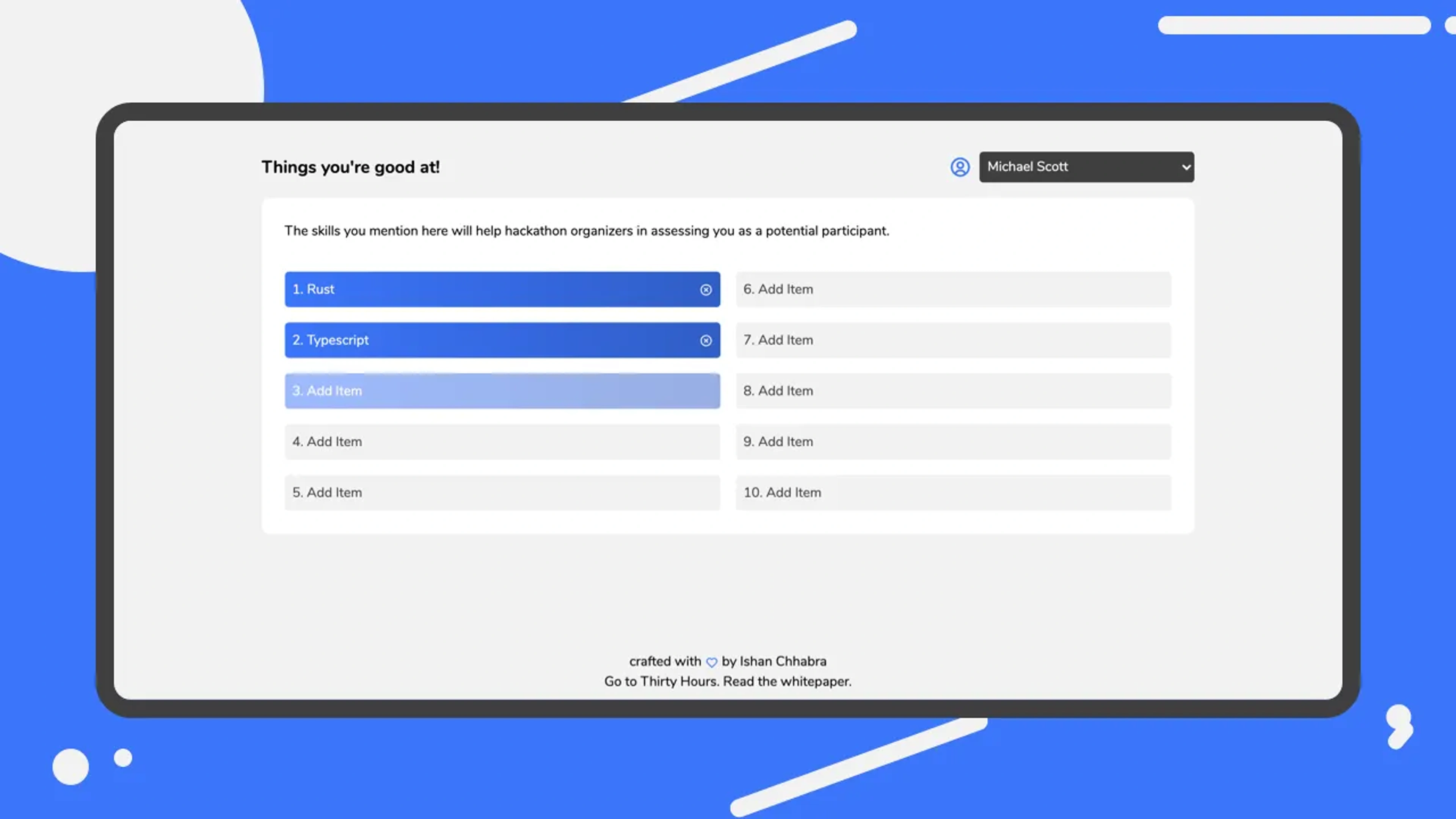Click the Typescript skill entry to edit
Viewport: 1456px width, 819px height.
[x=501, y=339]
